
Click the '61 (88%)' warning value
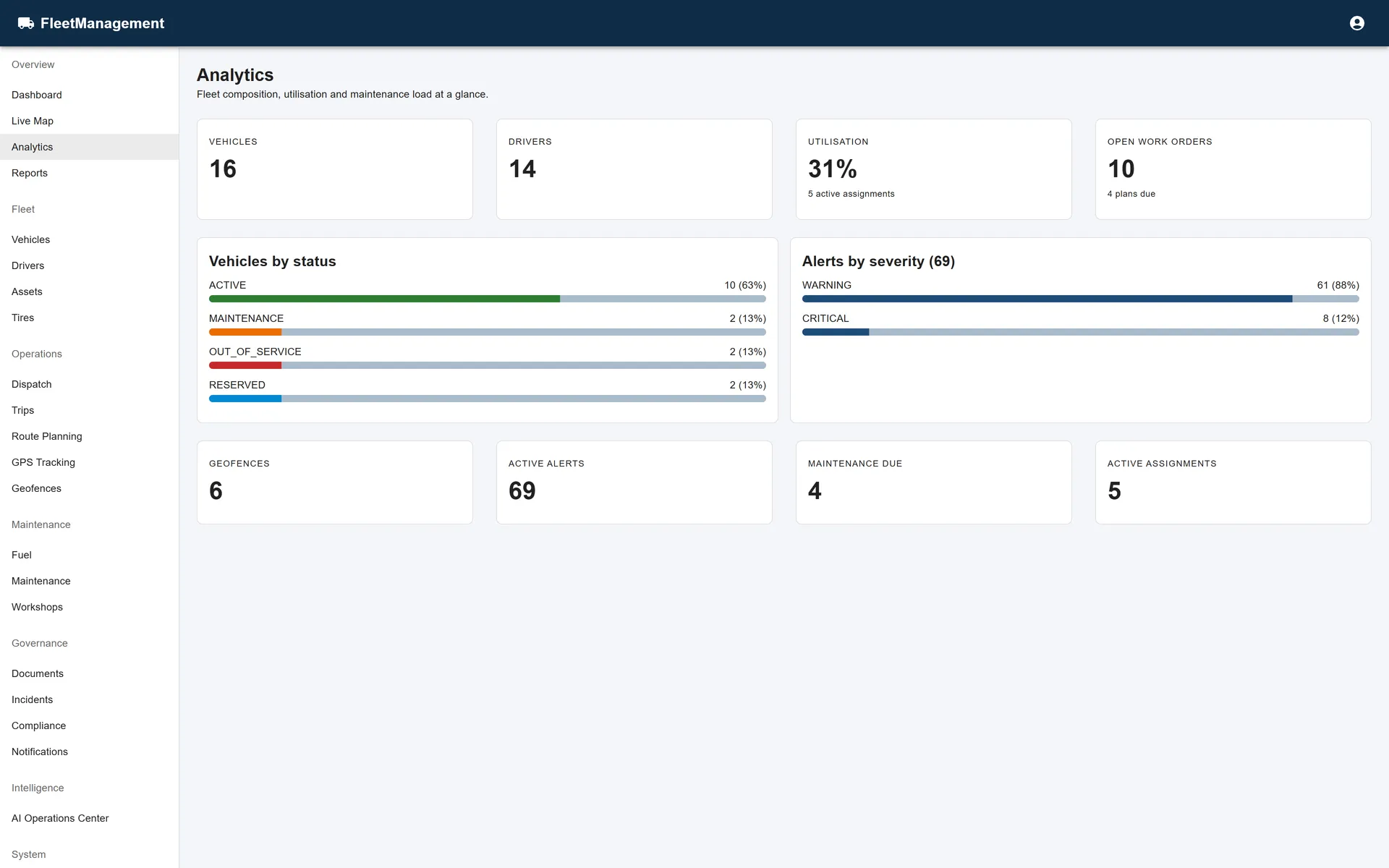[1338, 285]
